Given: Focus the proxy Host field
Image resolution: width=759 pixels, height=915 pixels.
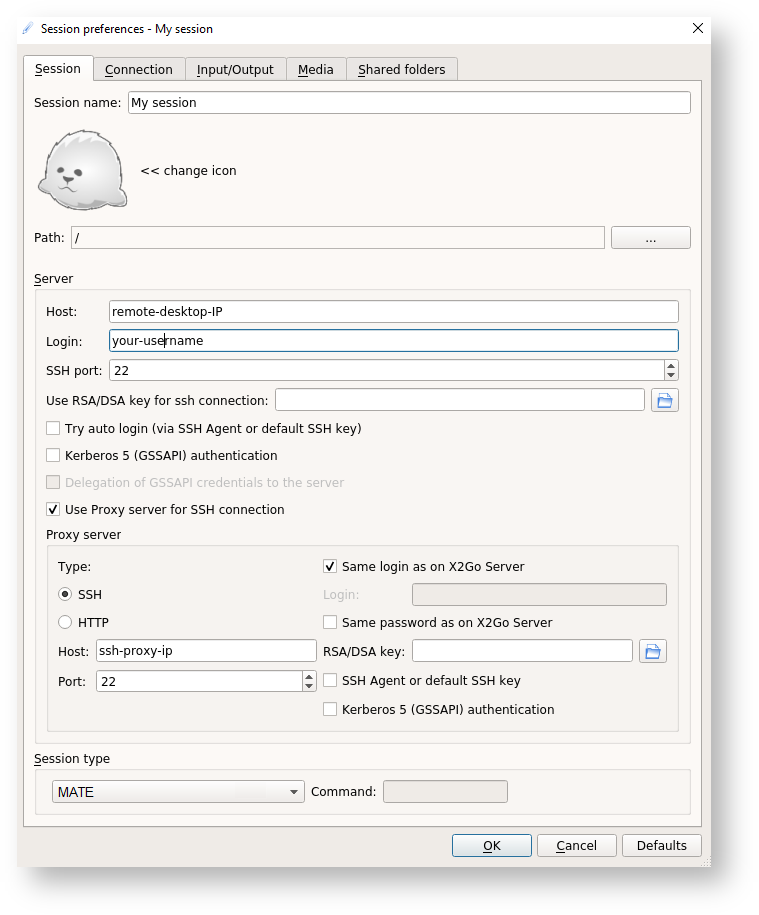Looking at the screenshot, I should [x=206, y=651].
